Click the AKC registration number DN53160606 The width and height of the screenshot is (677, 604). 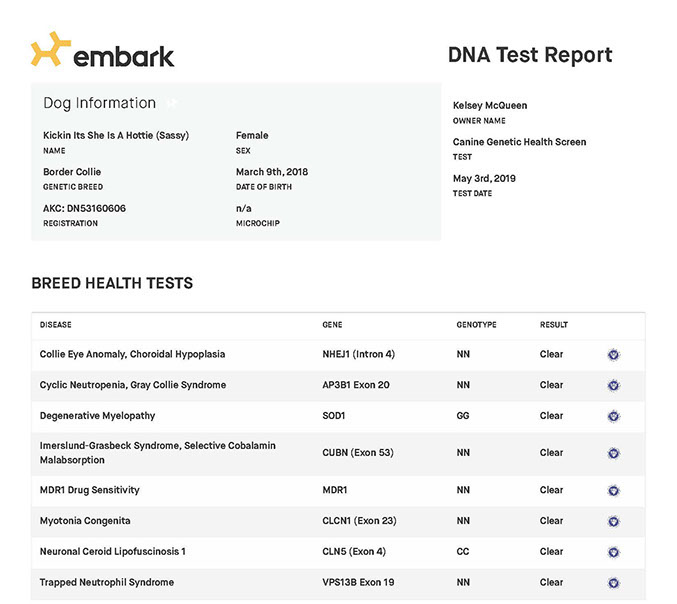coord(84,208)
